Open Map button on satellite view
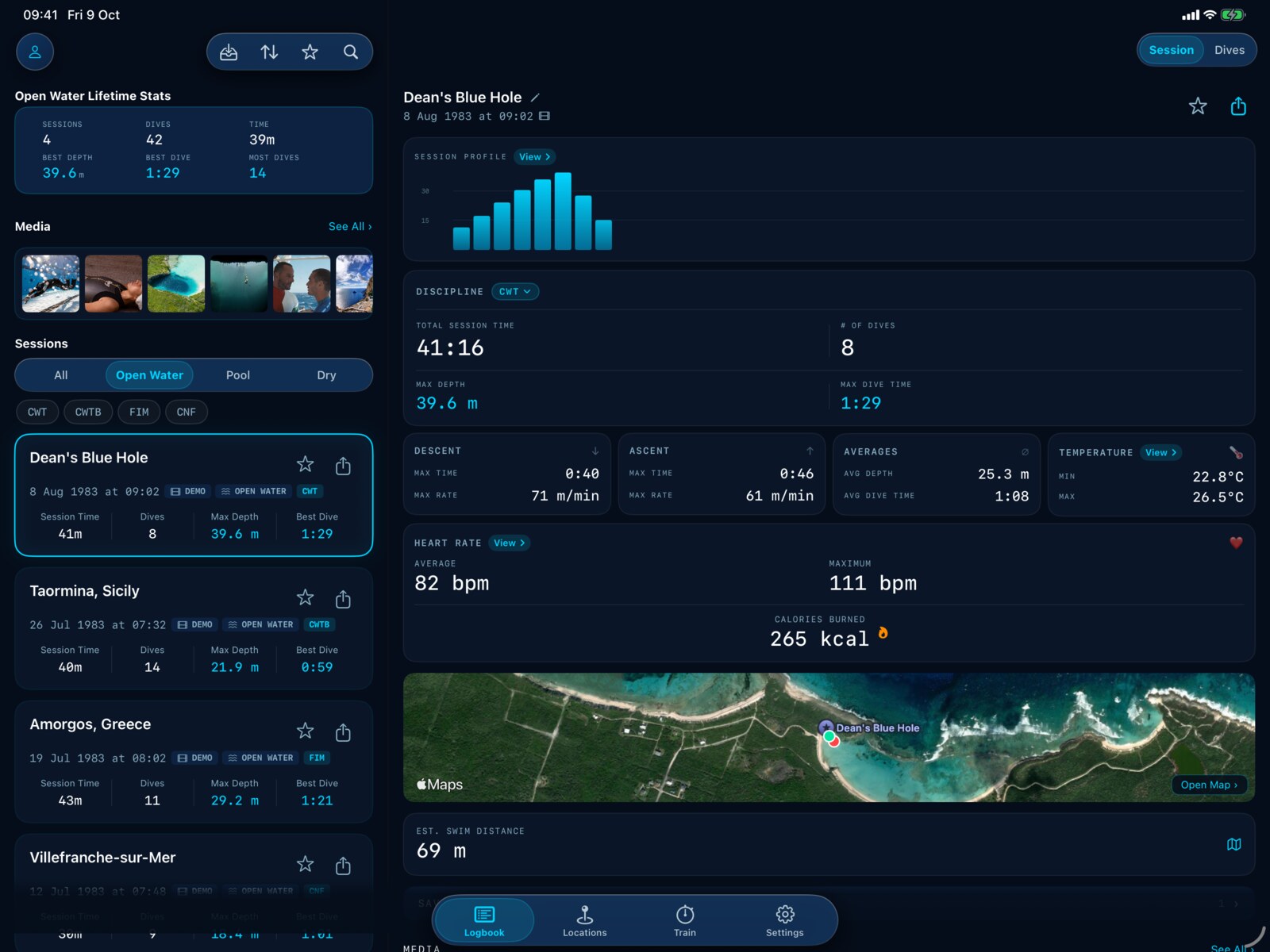The image size is (1270, 952). [x=1209, y=785]
